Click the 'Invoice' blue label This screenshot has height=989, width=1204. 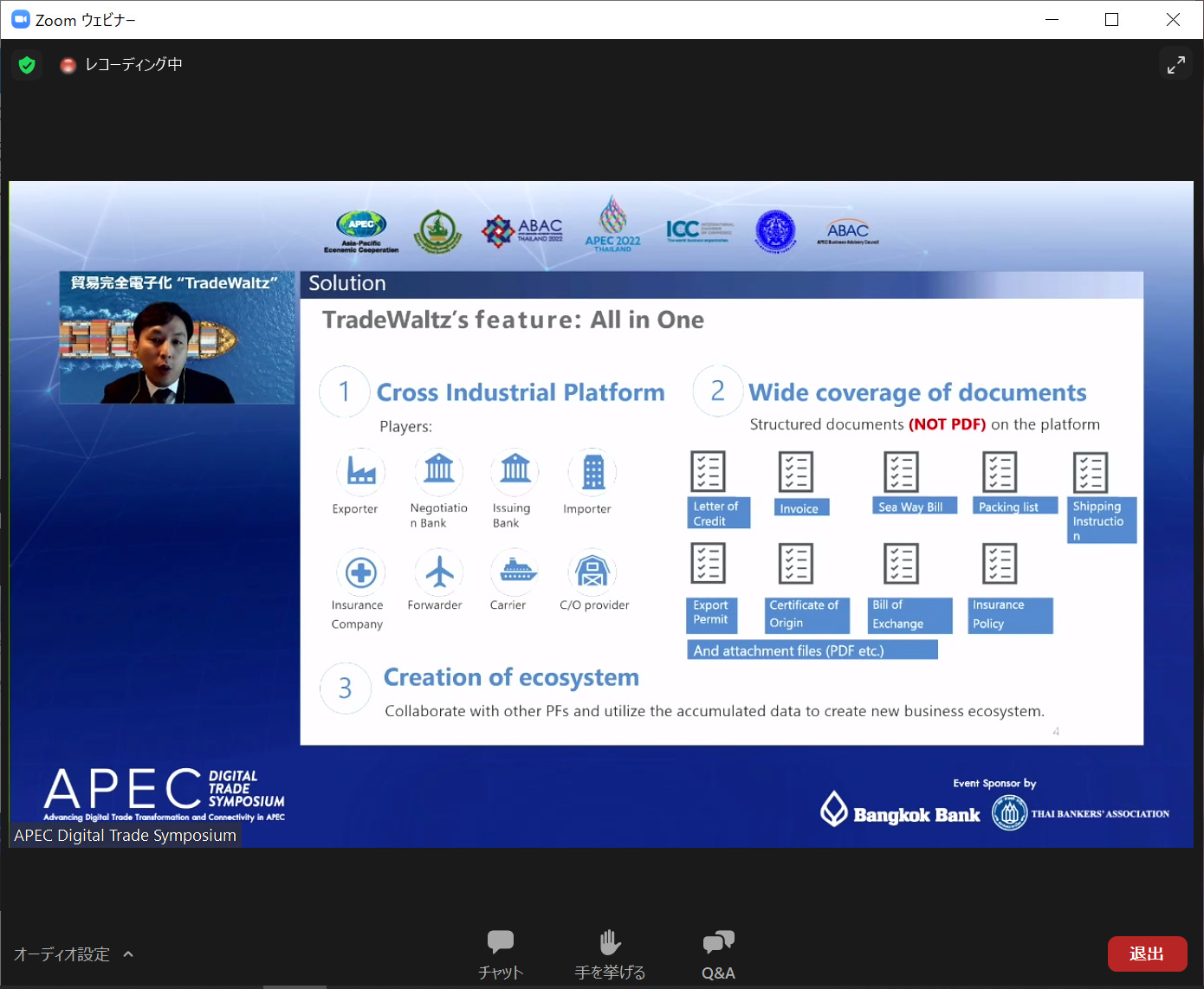click(x=801, y=507)
